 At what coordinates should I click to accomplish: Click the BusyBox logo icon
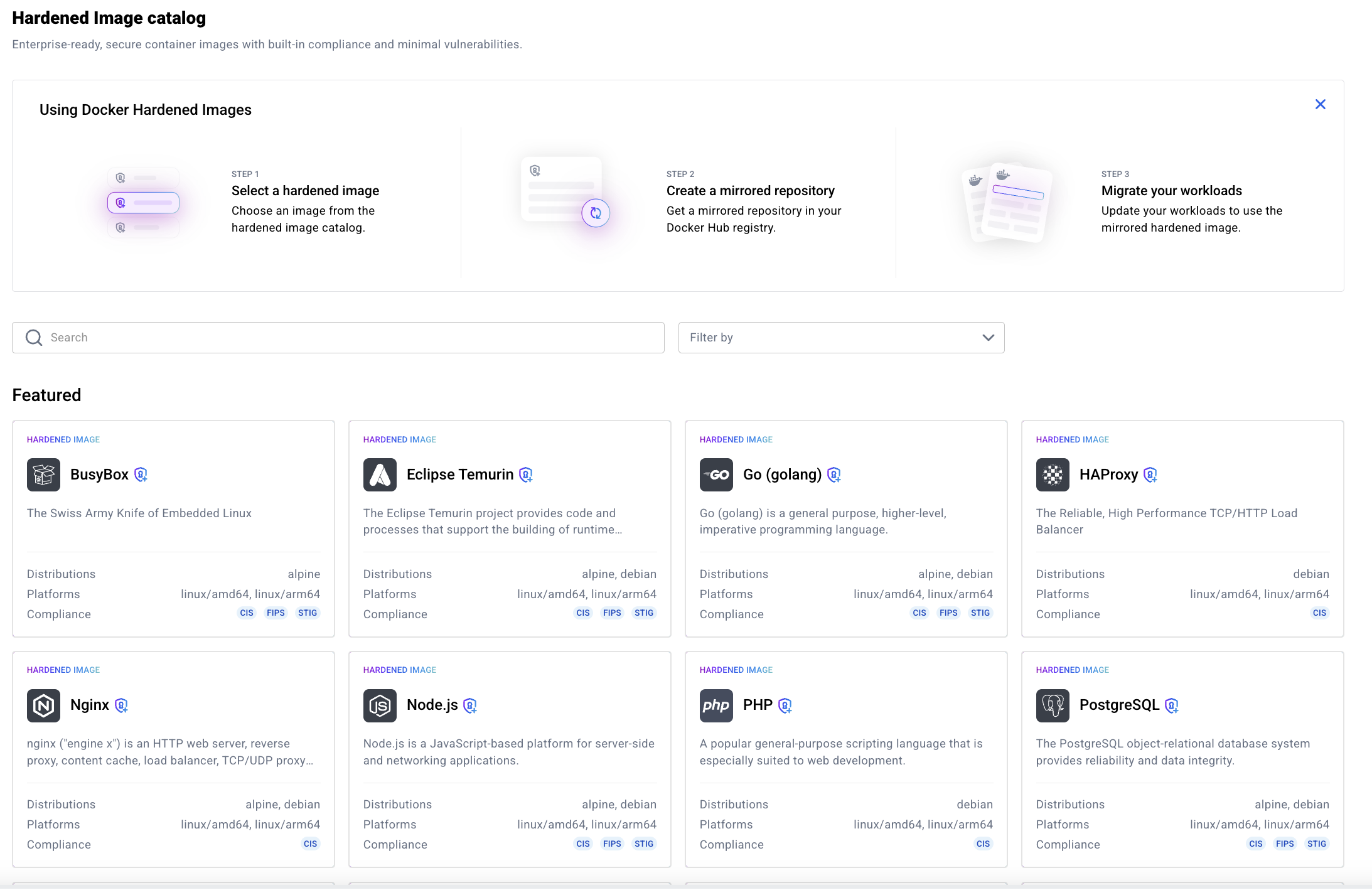(43, 474)
